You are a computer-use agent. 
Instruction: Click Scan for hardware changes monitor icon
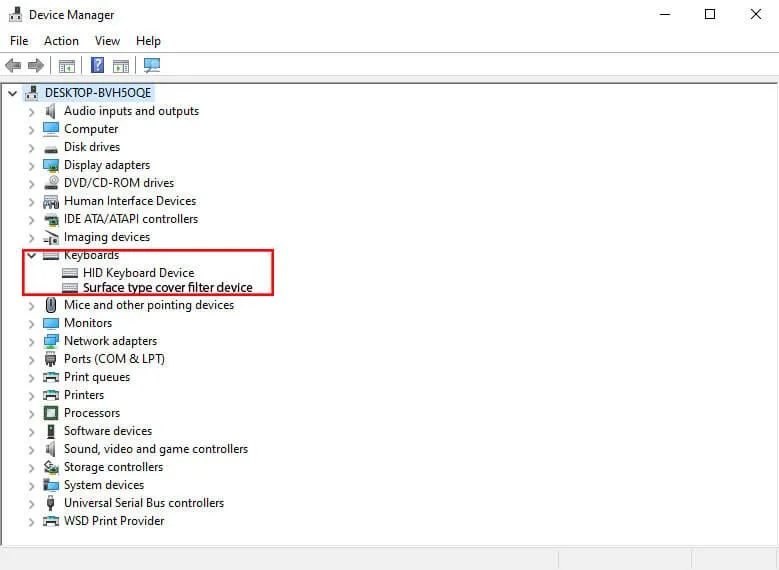[x=152, y=65]
